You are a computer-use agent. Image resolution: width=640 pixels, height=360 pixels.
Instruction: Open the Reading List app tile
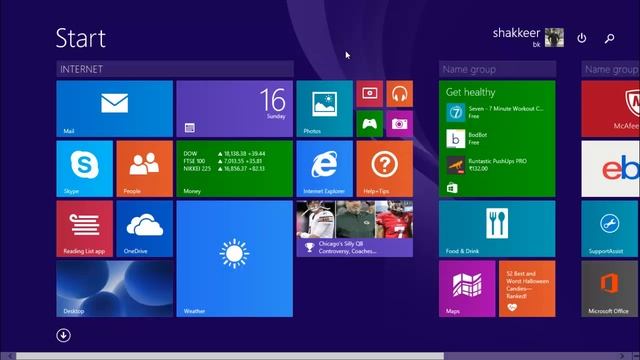pos(84,229)
